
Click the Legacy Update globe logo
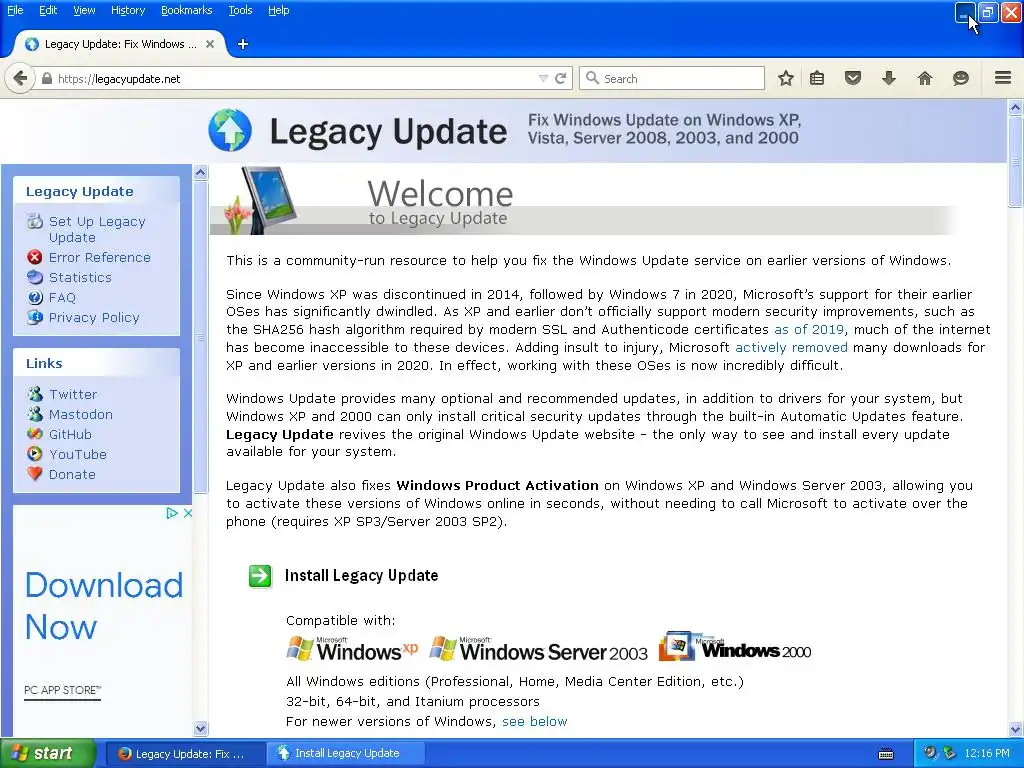coord(230,130)
